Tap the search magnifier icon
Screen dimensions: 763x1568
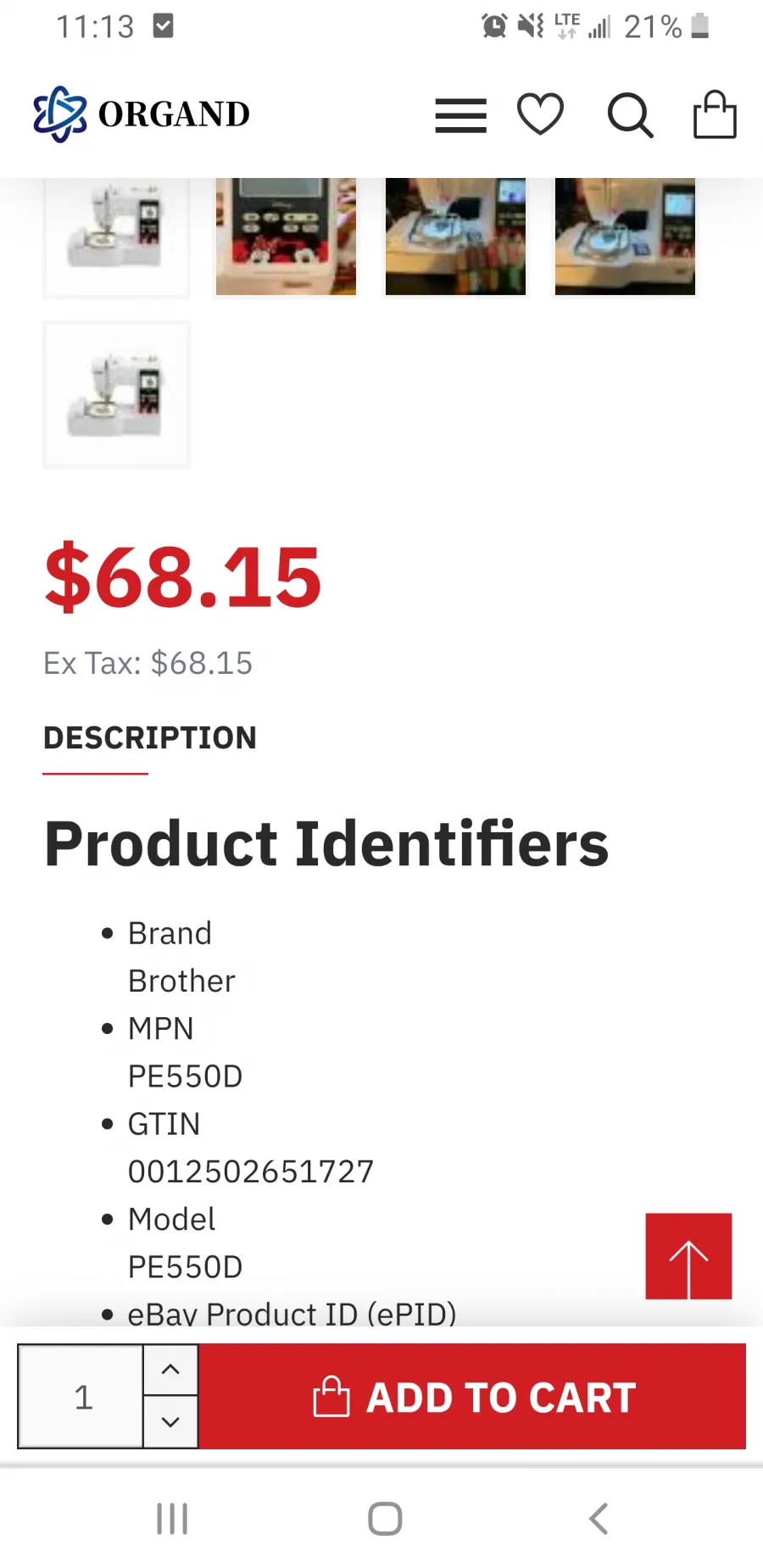(x=630, y=115)
